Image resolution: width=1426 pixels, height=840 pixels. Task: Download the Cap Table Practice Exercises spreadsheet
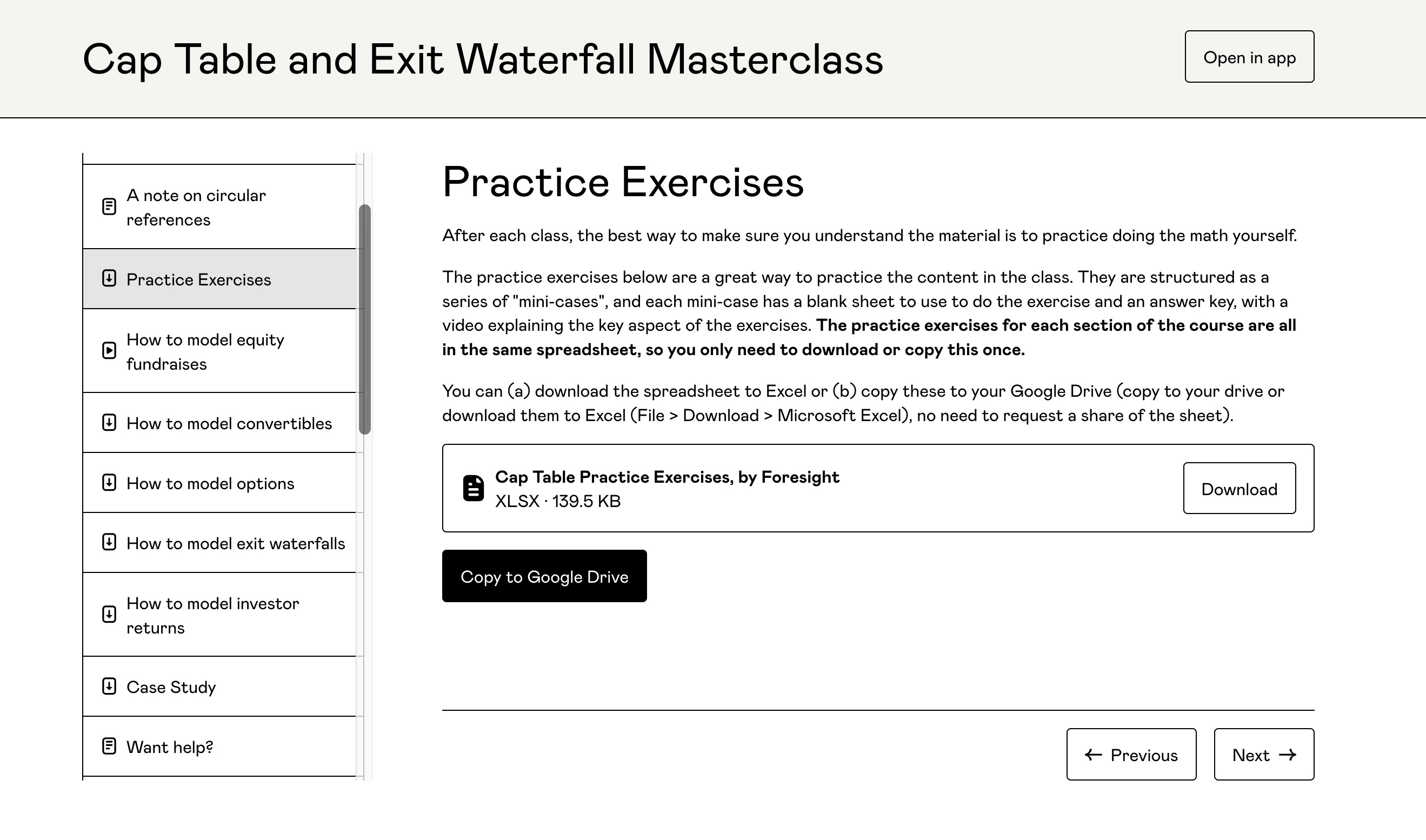1239,488
